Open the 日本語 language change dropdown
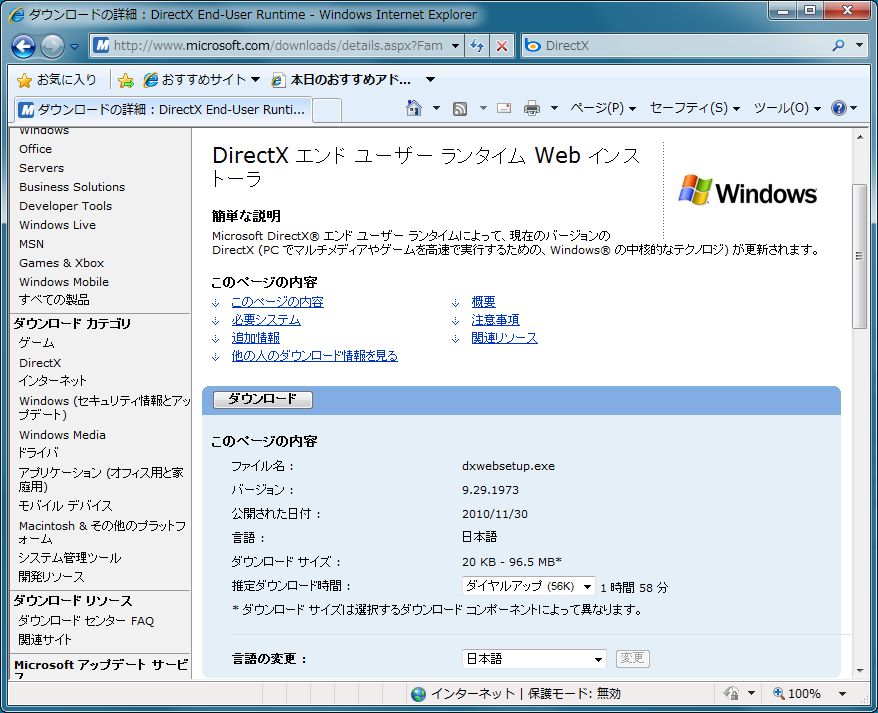 coord(534,659)
